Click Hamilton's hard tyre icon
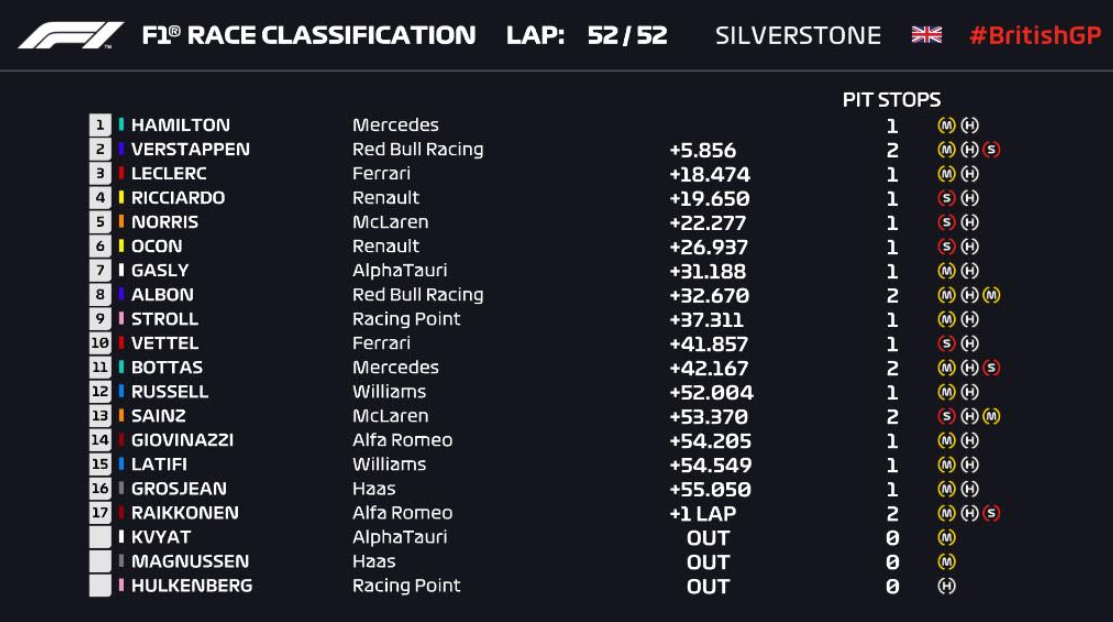Image resolution: width=1113 pixels, height=622 pixels. [x=969, y=126]
